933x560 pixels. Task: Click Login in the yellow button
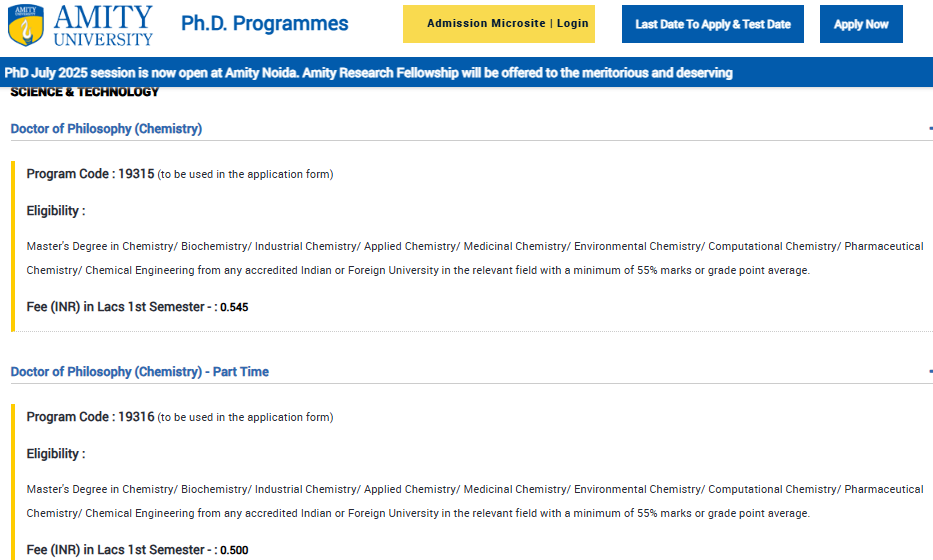[x=573, y=24]
